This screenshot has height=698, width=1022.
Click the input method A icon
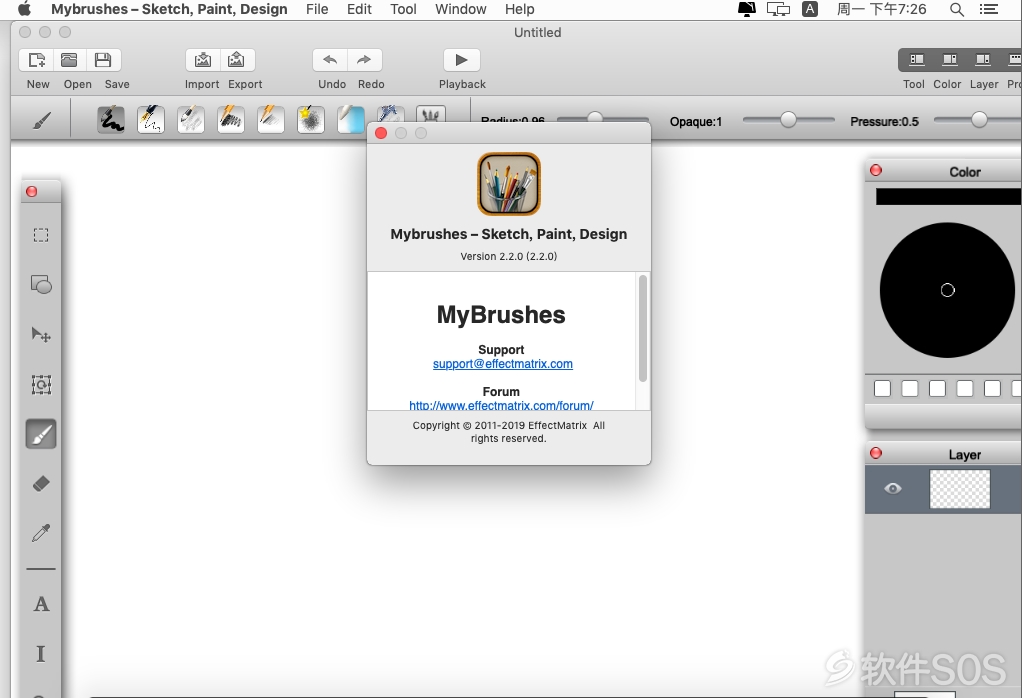tap(810, 9)
